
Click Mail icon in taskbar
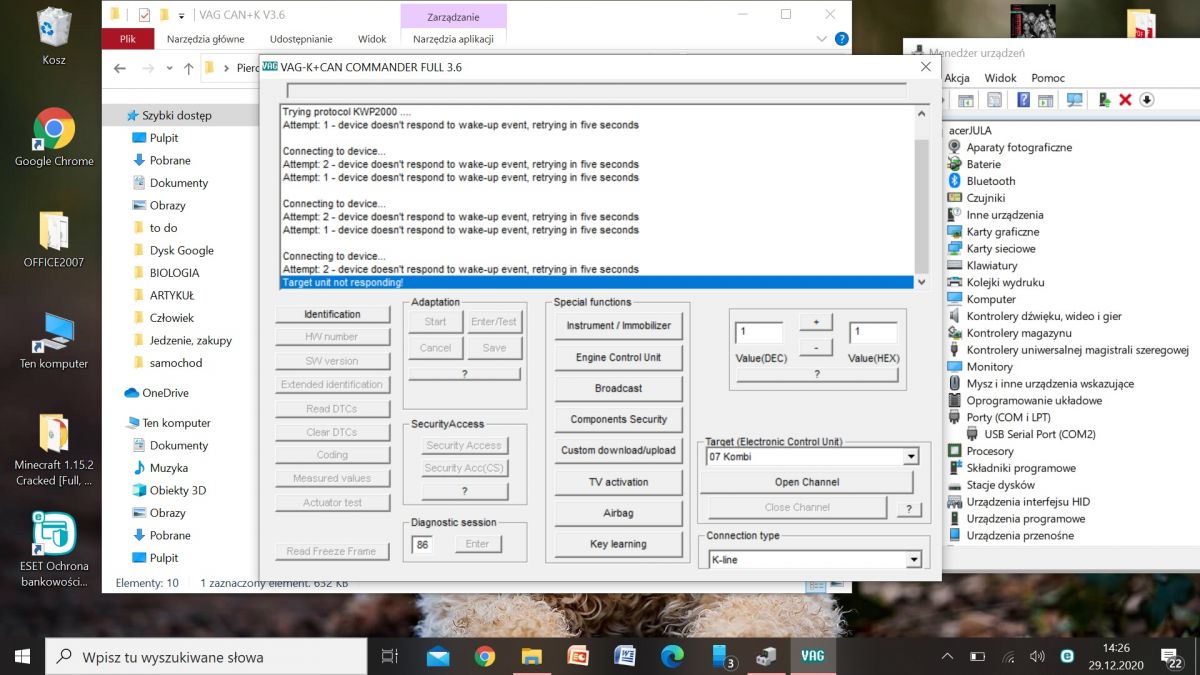pyautogui.click(x=438, y=657)
